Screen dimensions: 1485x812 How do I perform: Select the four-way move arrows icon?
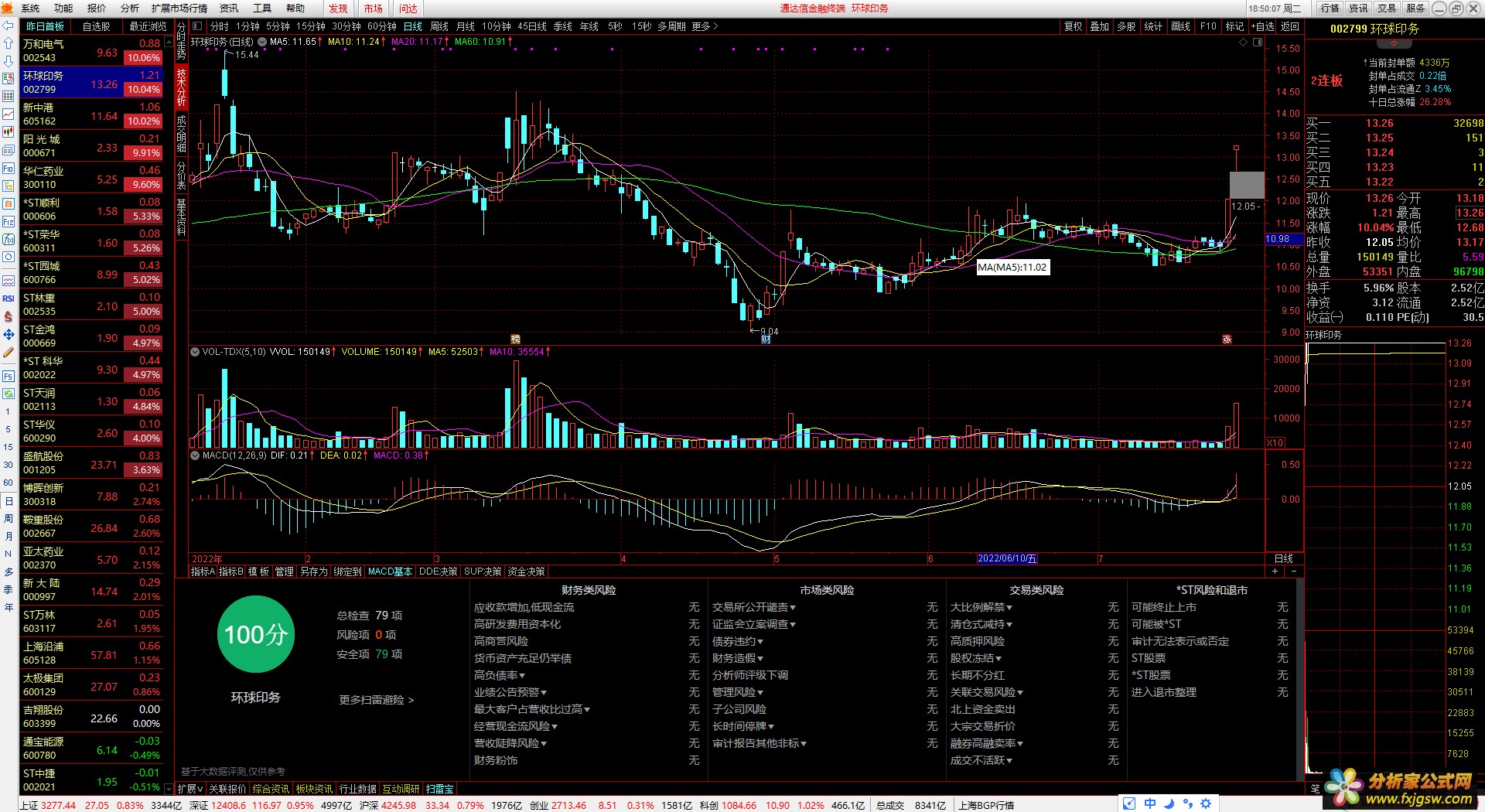click(9, 334)
